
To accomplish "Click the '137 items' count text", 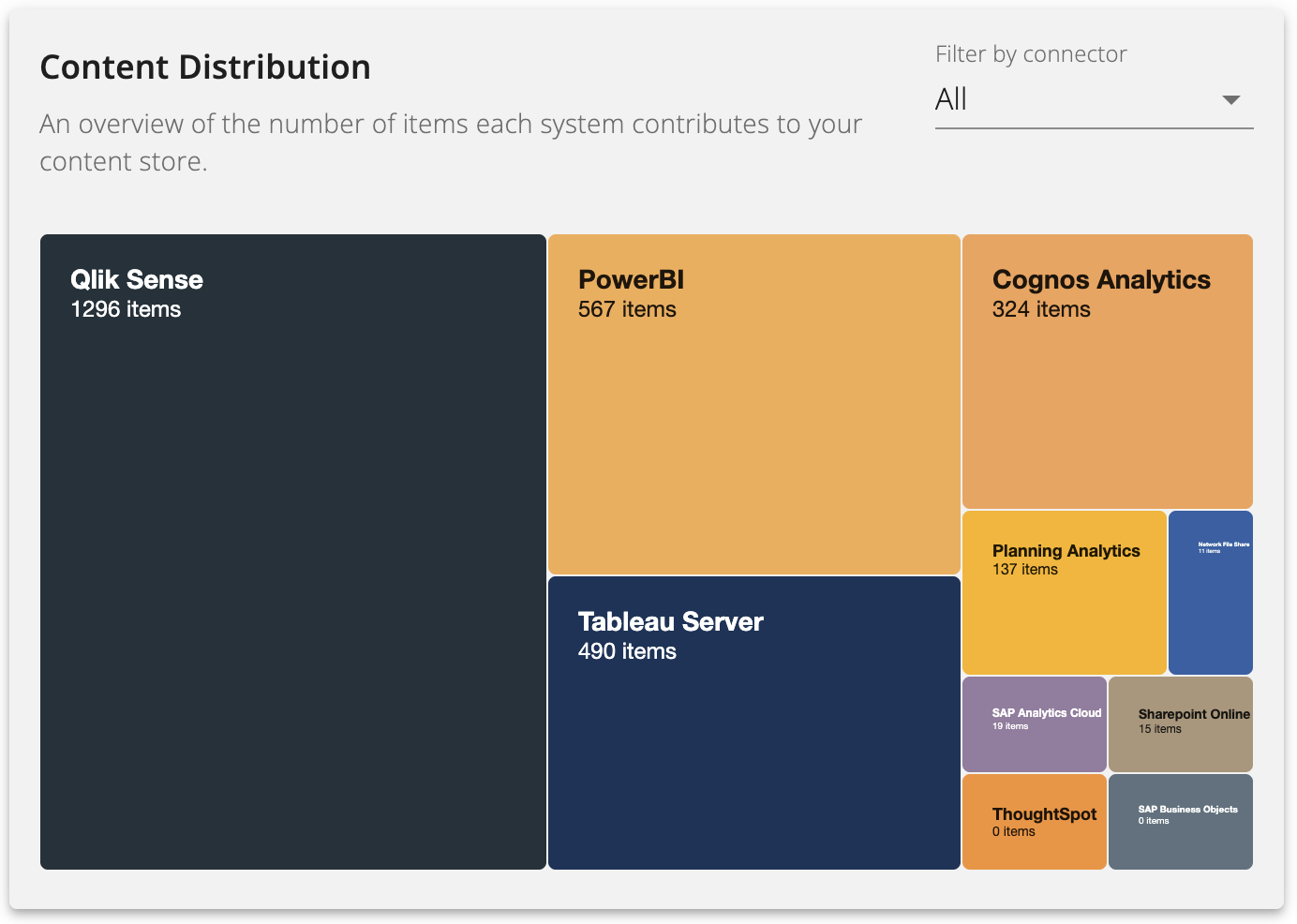I will [x=1025, y=570].
